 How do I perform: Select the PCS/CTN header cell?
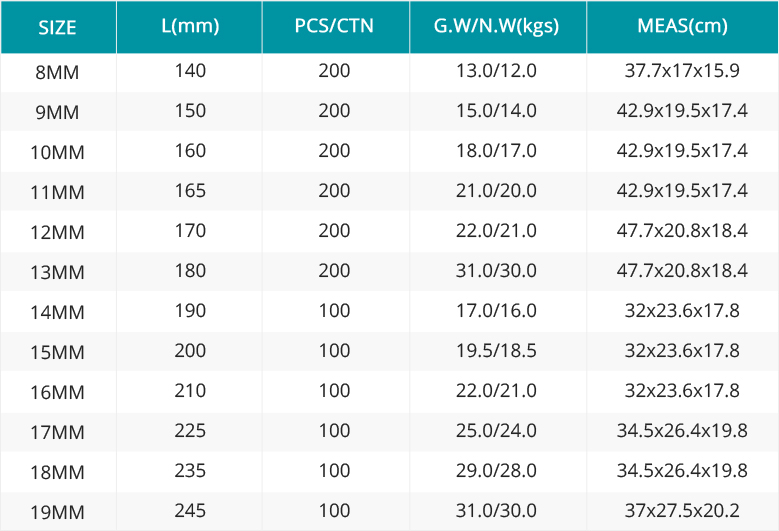(x=334, y=26)
